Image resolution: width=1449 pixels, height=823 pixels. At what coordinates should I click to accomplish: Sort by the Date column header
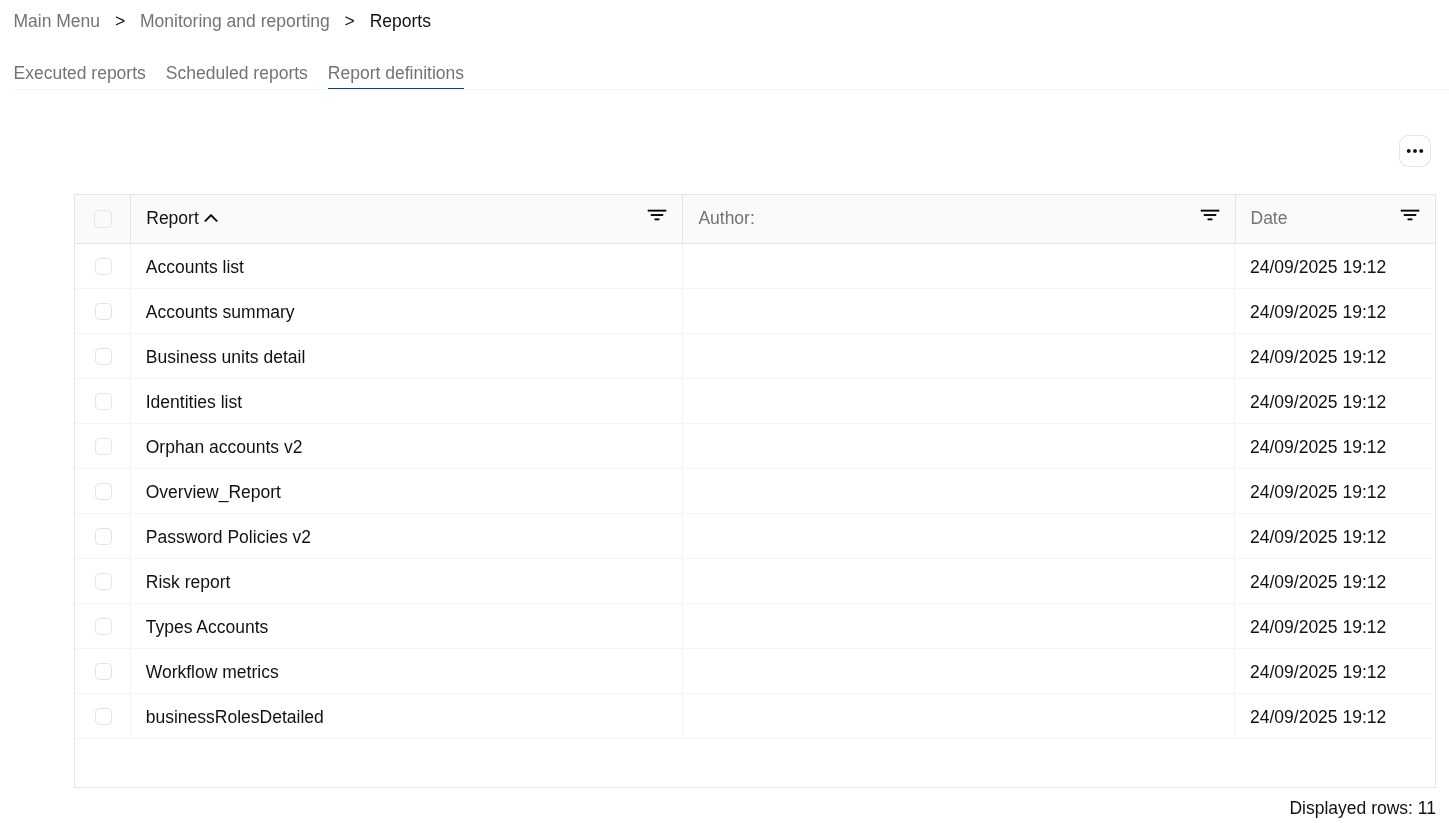1269,218
